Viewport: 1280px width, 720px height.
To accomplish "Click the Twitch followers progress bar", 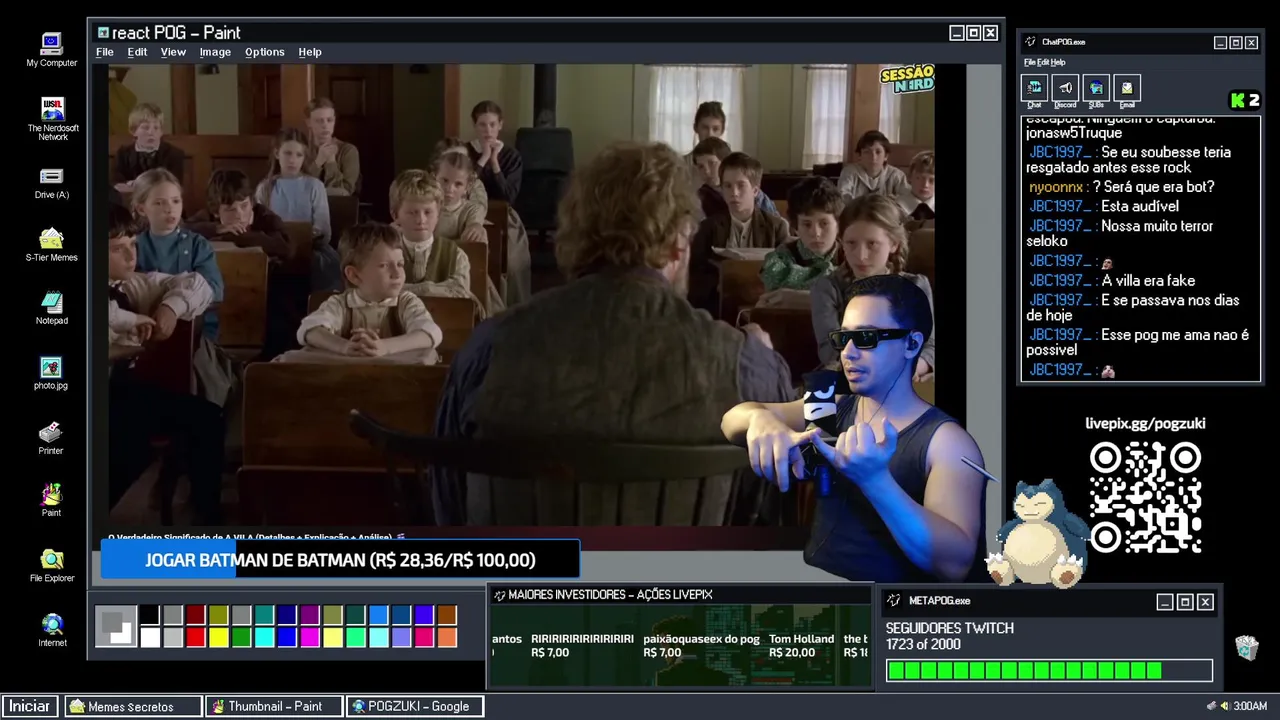I will pyautogui.click(x=1049, y=671).
